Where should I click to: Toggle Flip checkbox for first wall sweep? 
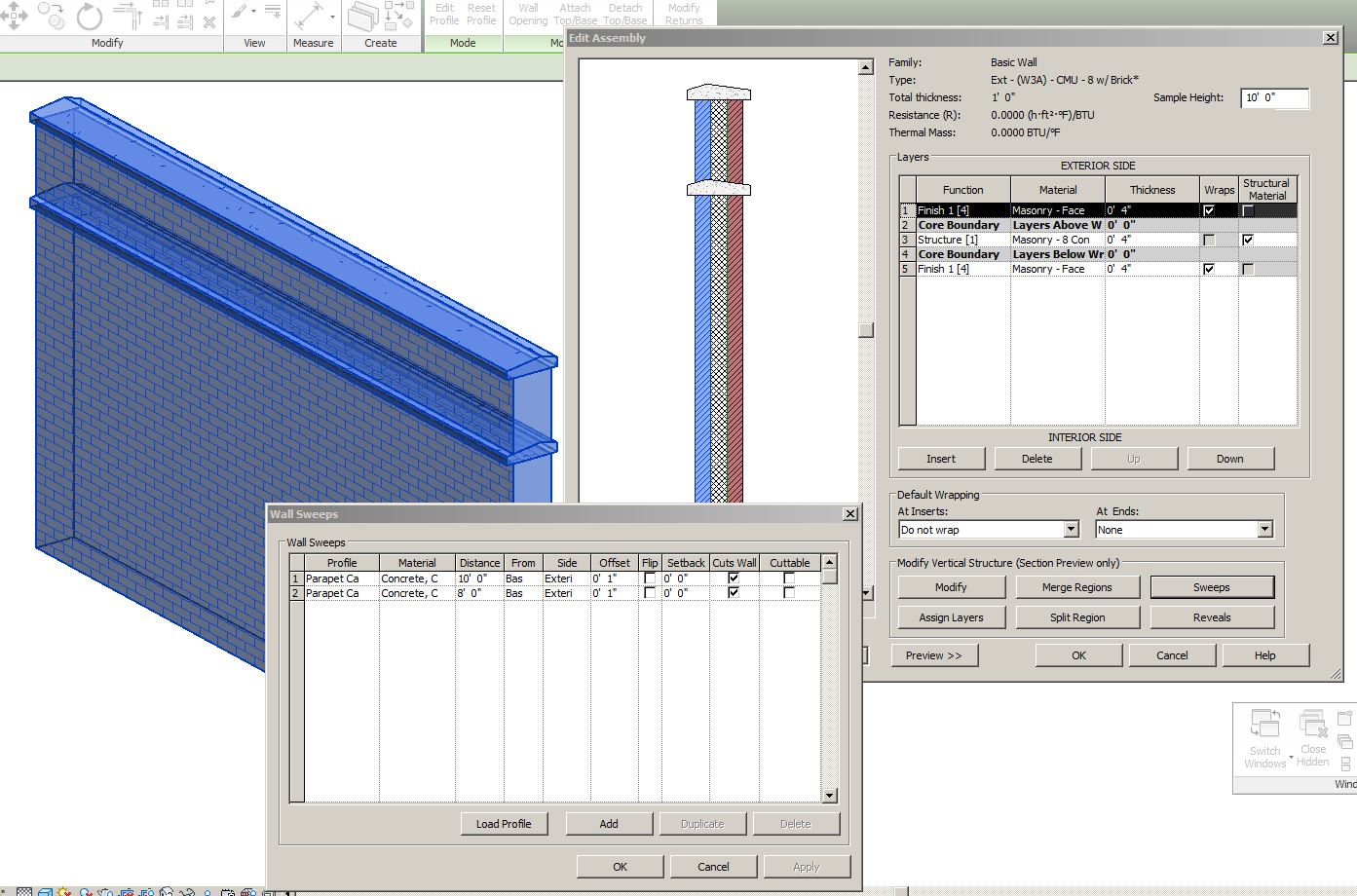click(x=650, y=579)
